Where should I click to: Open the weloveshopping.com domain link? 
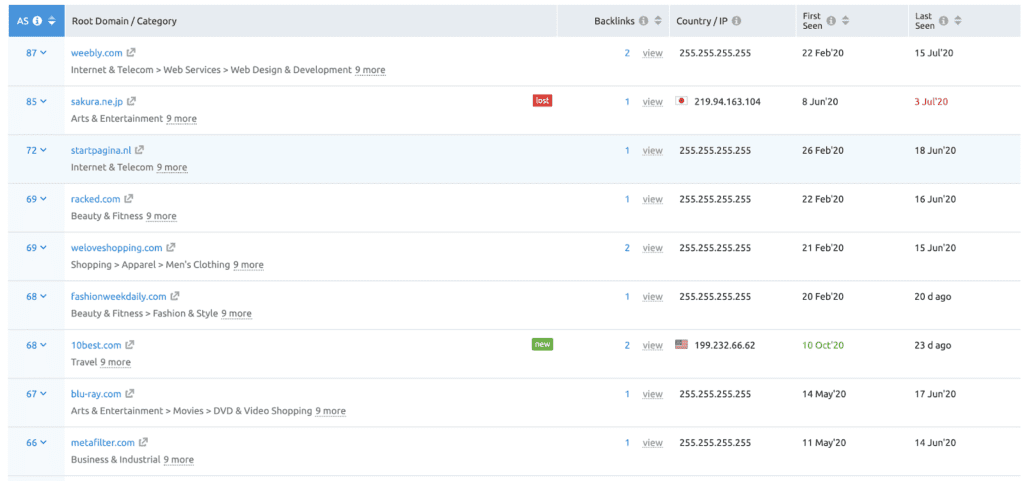click(x=116, y=247)
